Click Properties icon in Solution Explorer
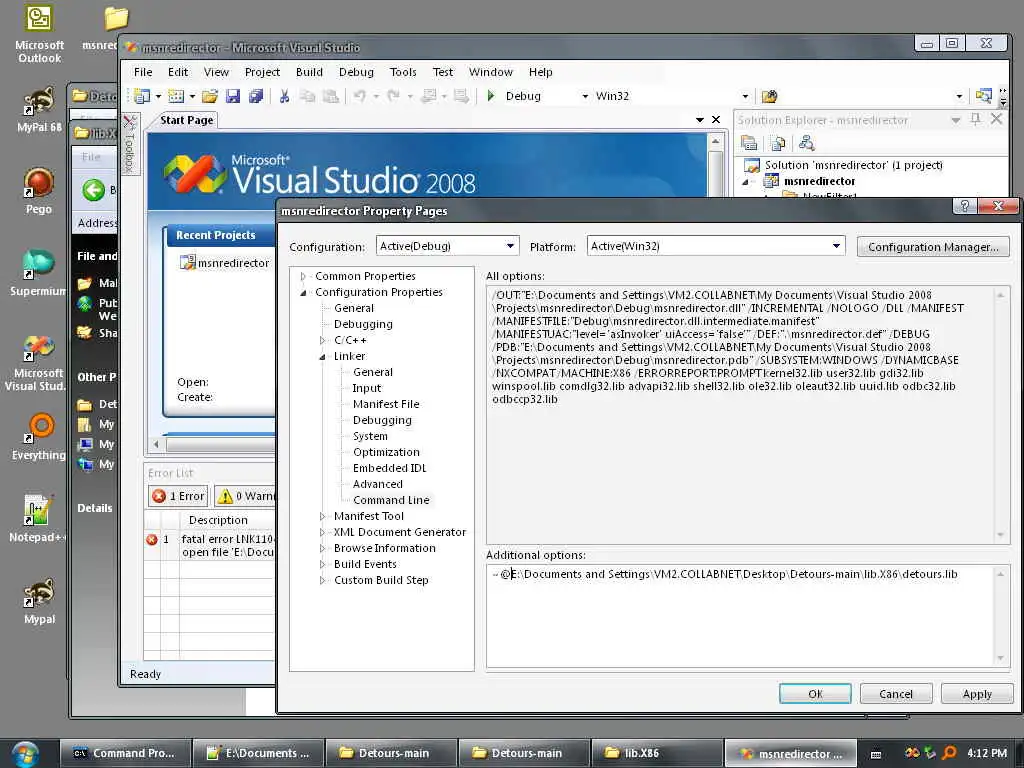This screenshot has width=1024, height=768. (749, 142)
